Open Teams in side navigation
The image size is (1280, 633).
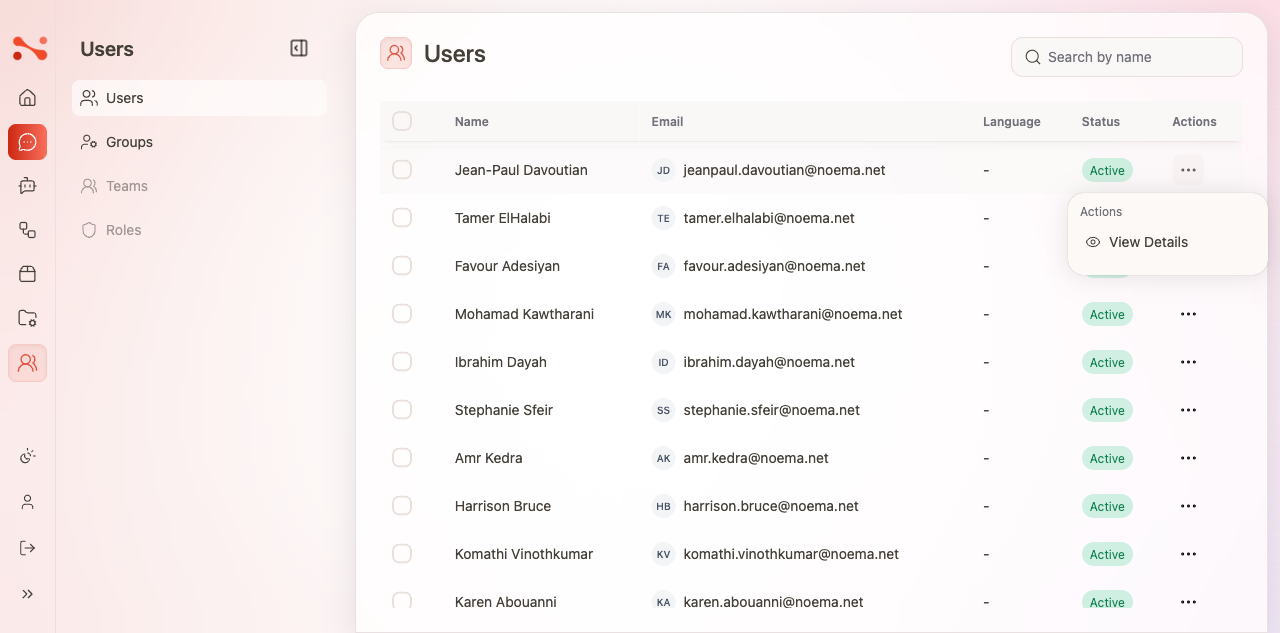[x=199, y=186]
